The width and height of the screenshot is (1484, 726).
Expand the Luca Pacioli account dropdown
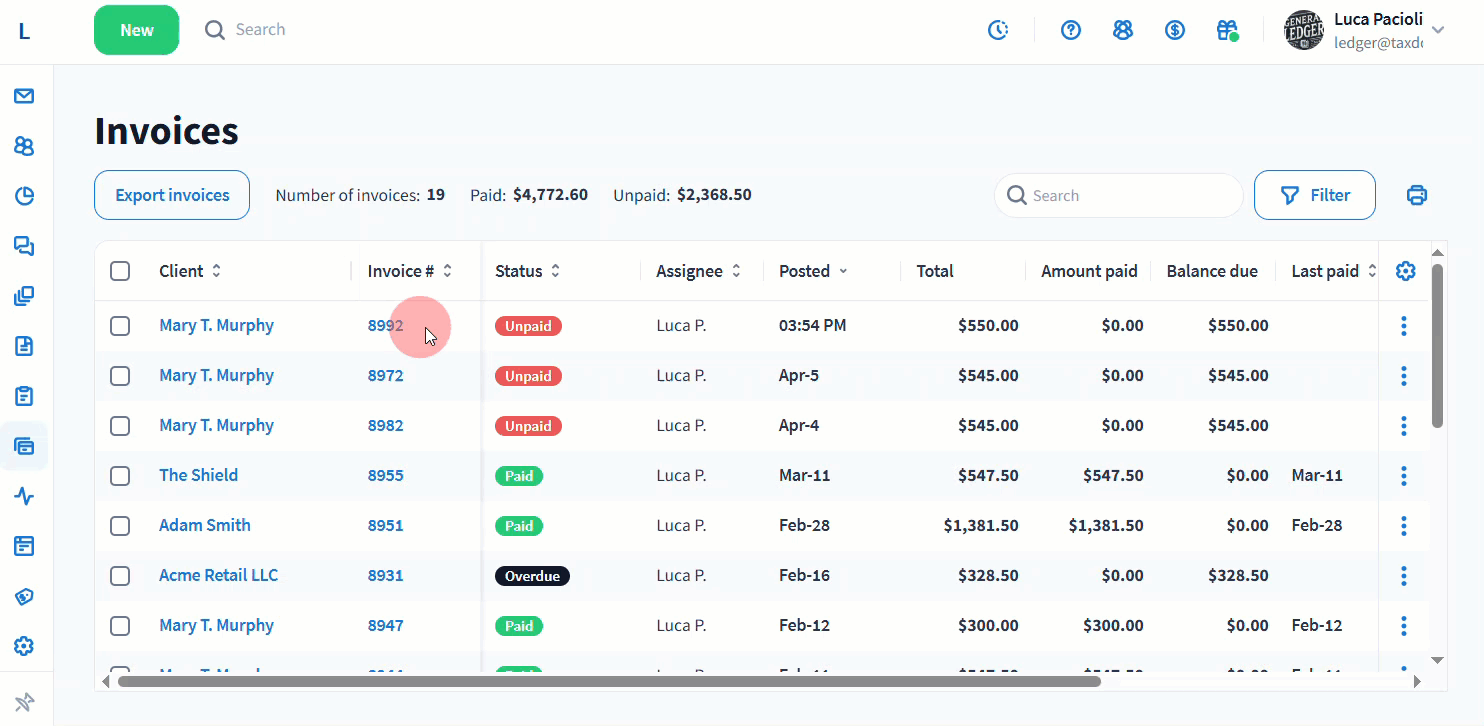(1437, 30)
